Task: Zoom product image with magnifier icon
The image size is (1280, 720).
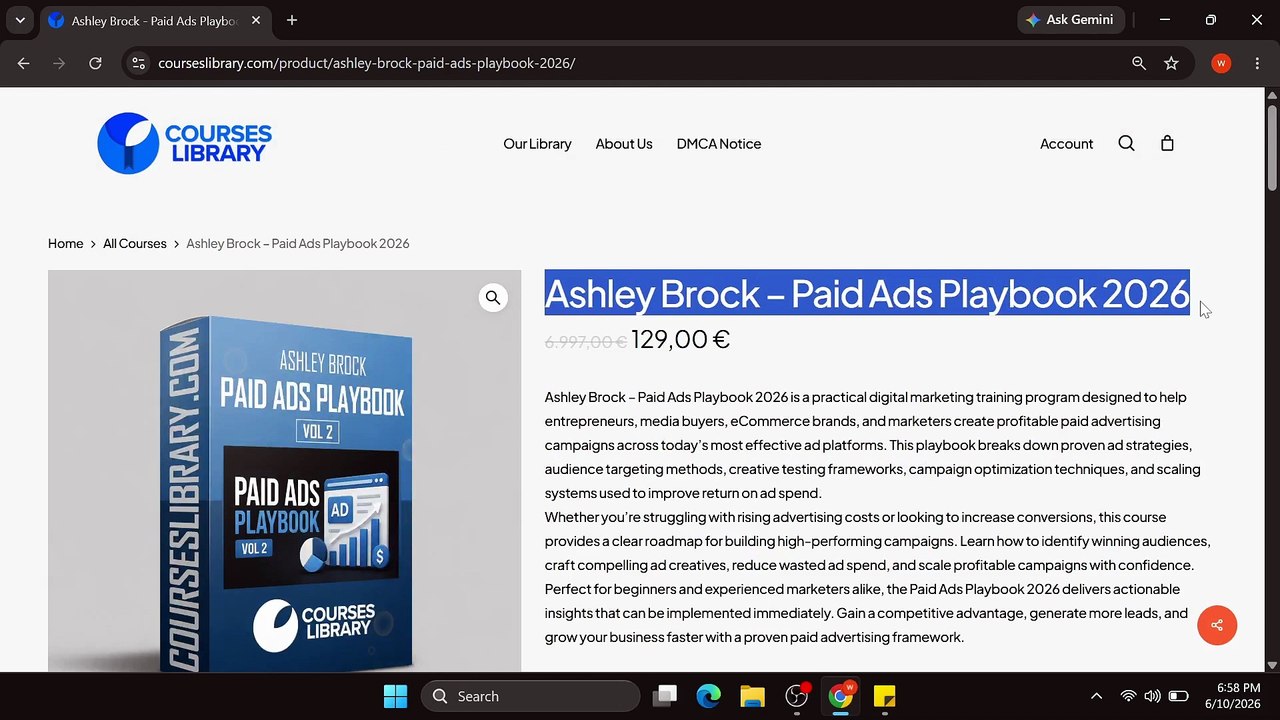Action: point(493,298)
